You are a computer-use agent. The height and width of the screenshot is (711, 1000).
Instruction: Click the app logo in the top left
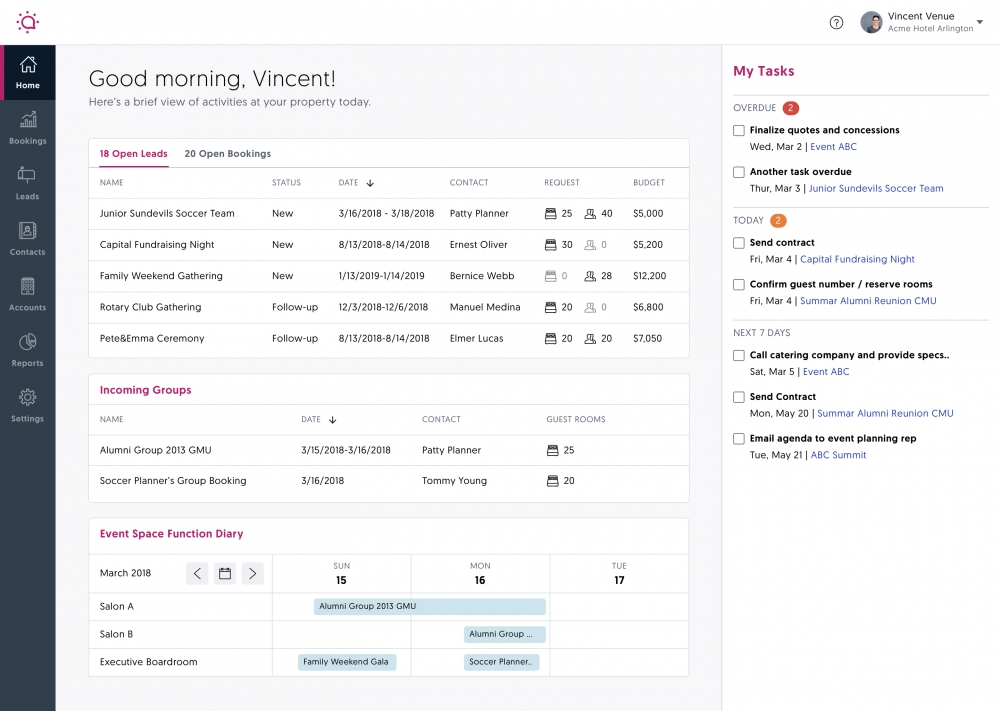click(27, 22)
